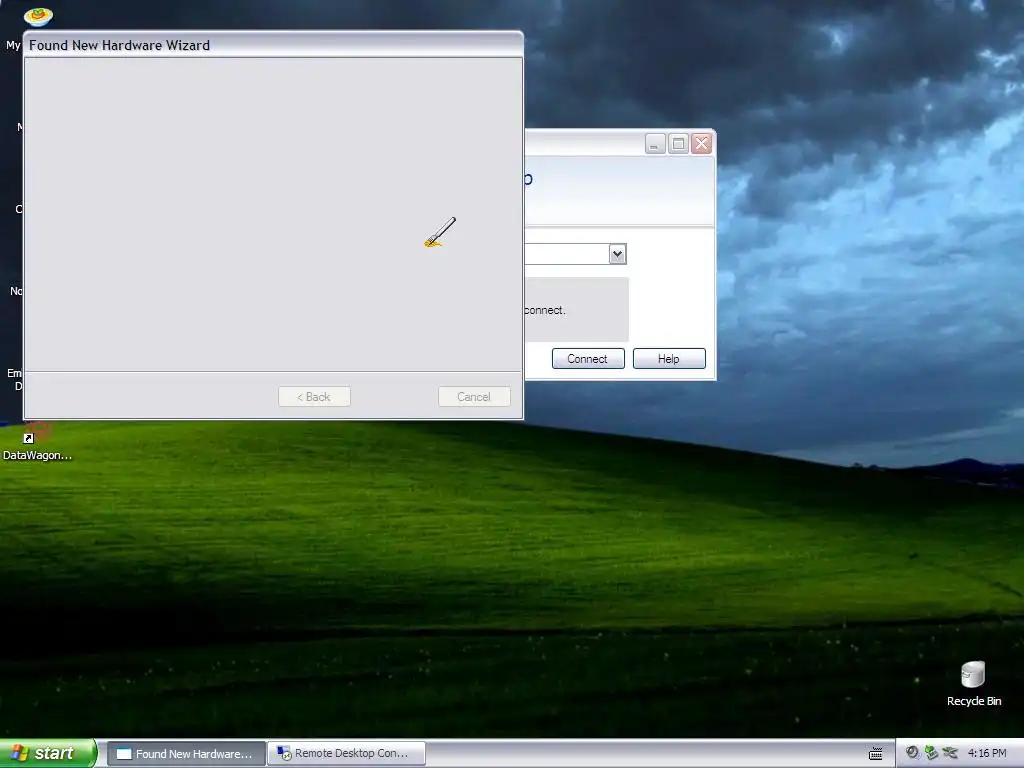This screenshot has width=1024, height=768.
Task: Maximize the Remote Desktop Connection window
Action: [x=679, y=144]
